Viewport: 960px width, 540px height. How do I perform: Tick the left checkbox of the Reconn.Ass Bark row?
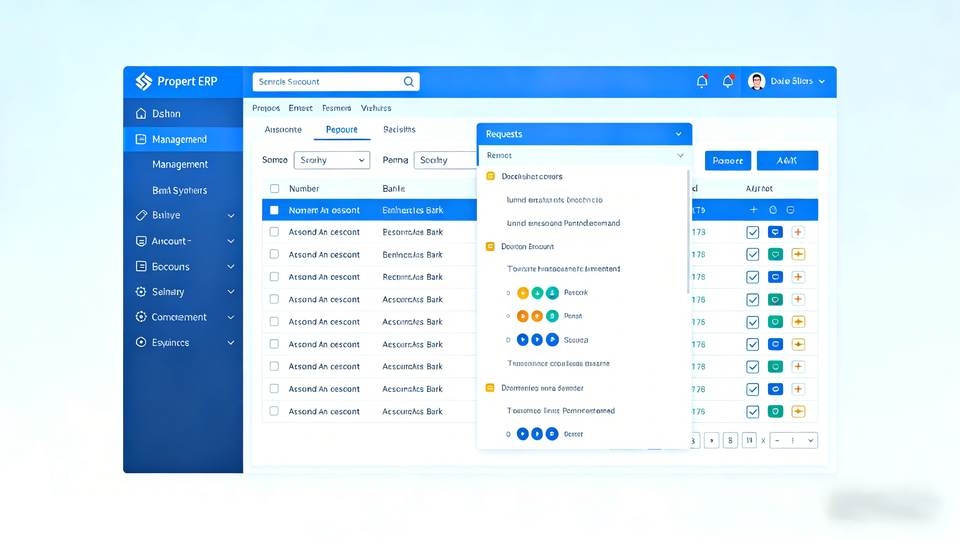coord(274,277)
